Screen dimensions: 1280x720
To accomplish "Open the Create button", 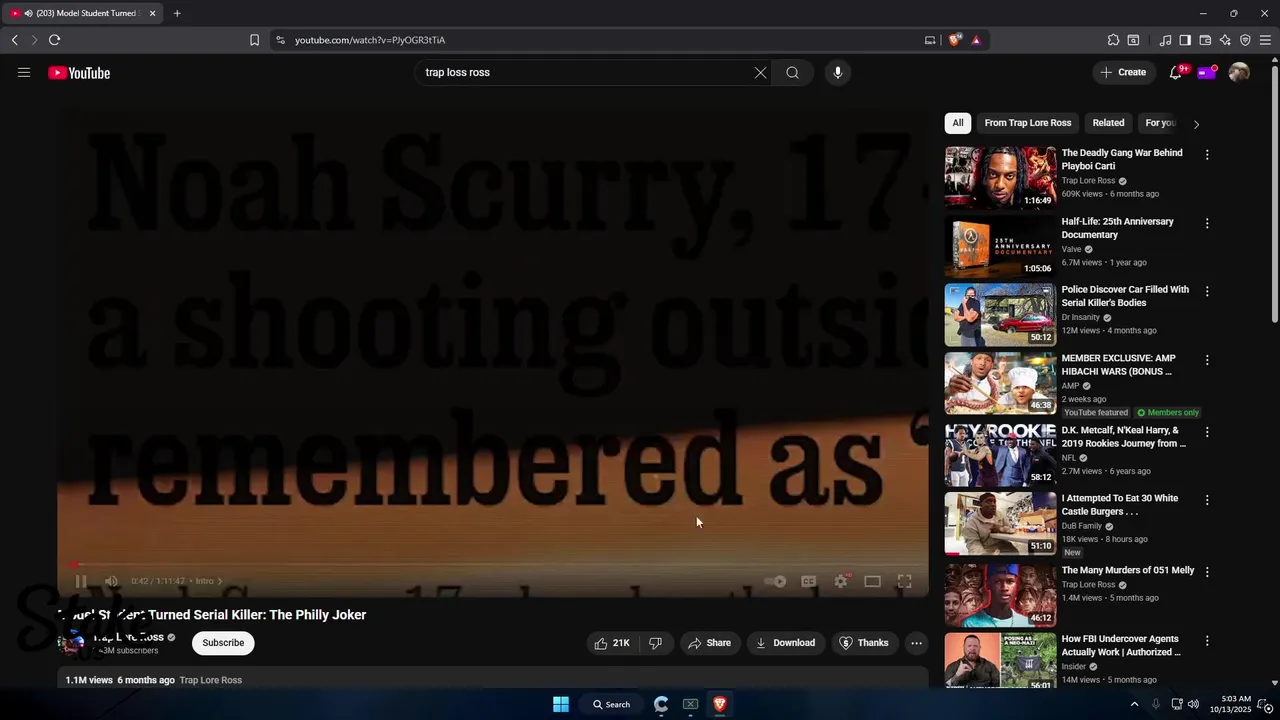I will point(1123,72).
